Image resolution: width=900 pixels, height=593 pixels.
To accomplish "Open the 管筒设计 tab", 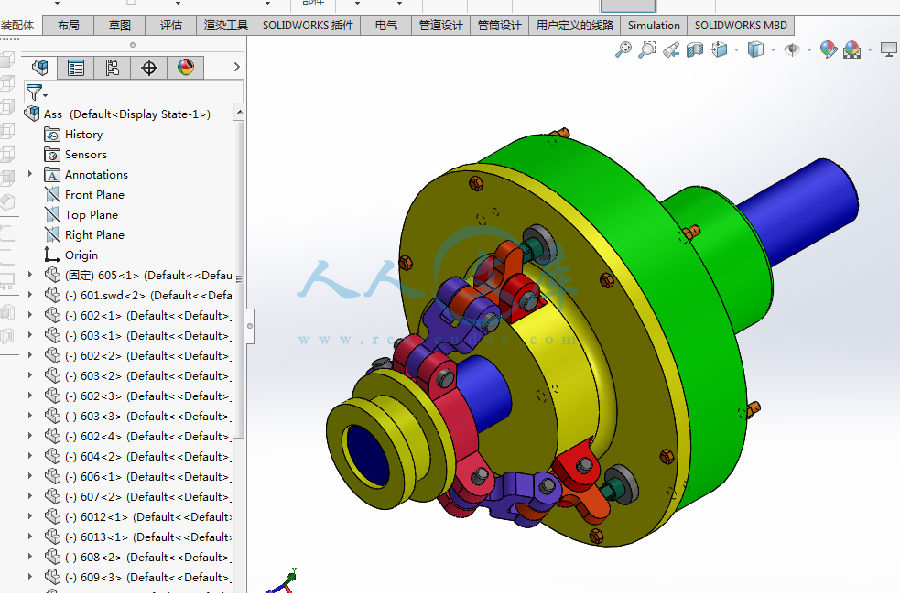I will [x=499, y=25].
